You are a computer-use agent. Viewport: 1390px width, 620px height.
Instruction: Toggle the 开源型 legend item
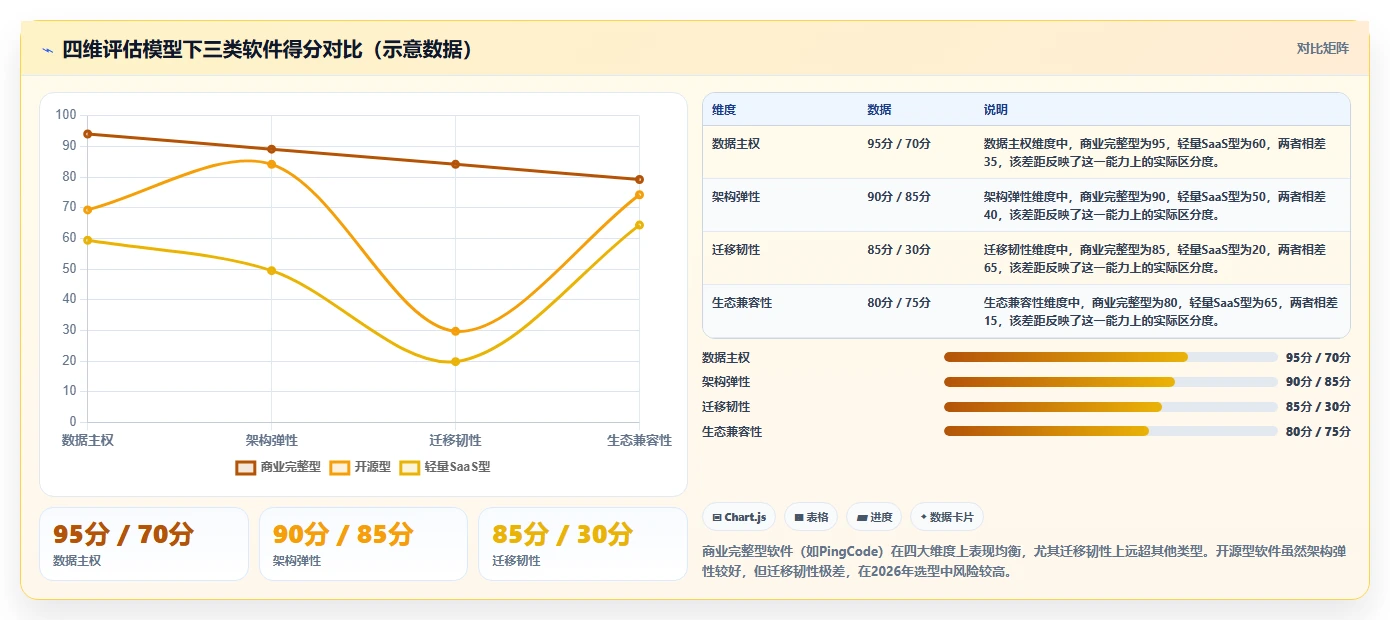pos(360,467)
